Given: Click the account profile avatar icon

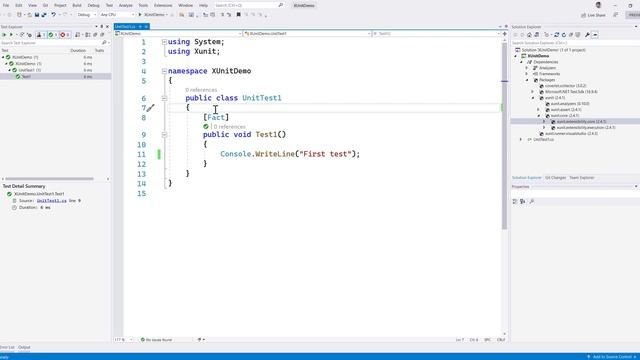Looking at the screenshot, I should click(598, 5).
